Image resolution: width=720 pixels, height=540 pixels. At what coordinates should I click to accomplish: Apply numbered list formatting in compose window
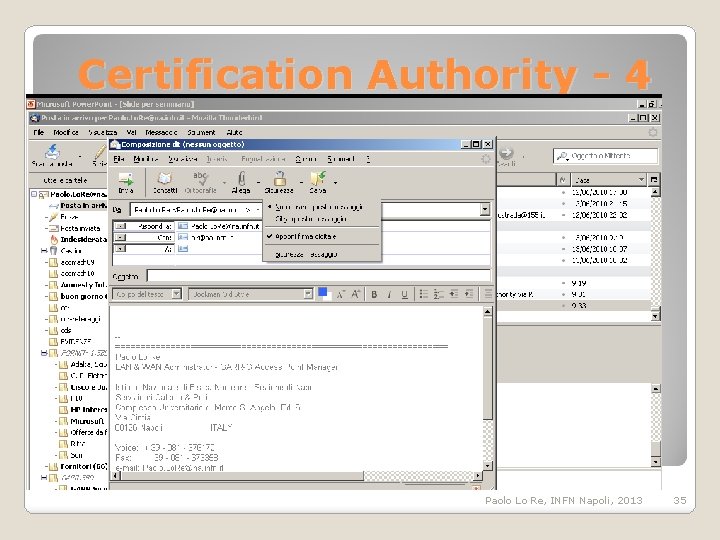(439, 294)
